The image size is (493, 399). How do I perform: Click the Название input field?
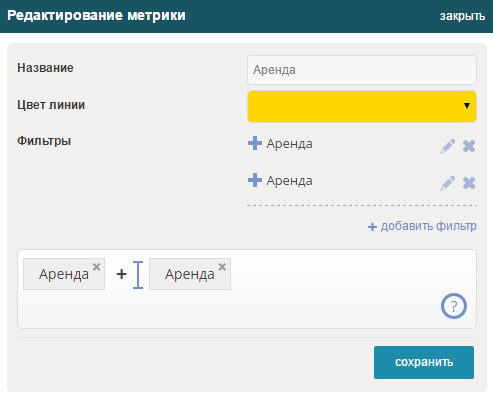(362, 70)
